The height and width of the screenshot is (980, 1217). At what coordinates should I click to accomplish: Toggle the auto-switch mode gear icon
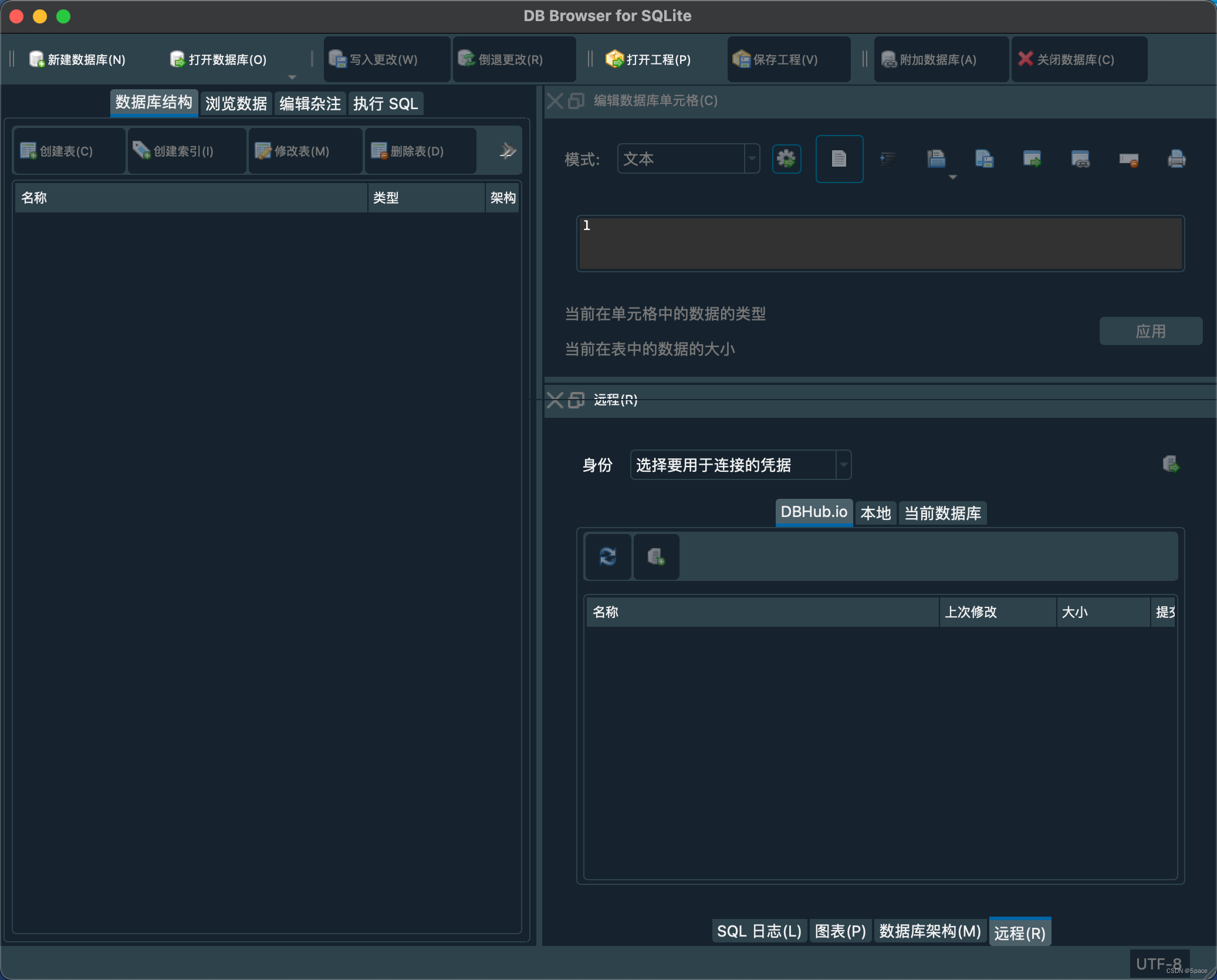point(786,158)
